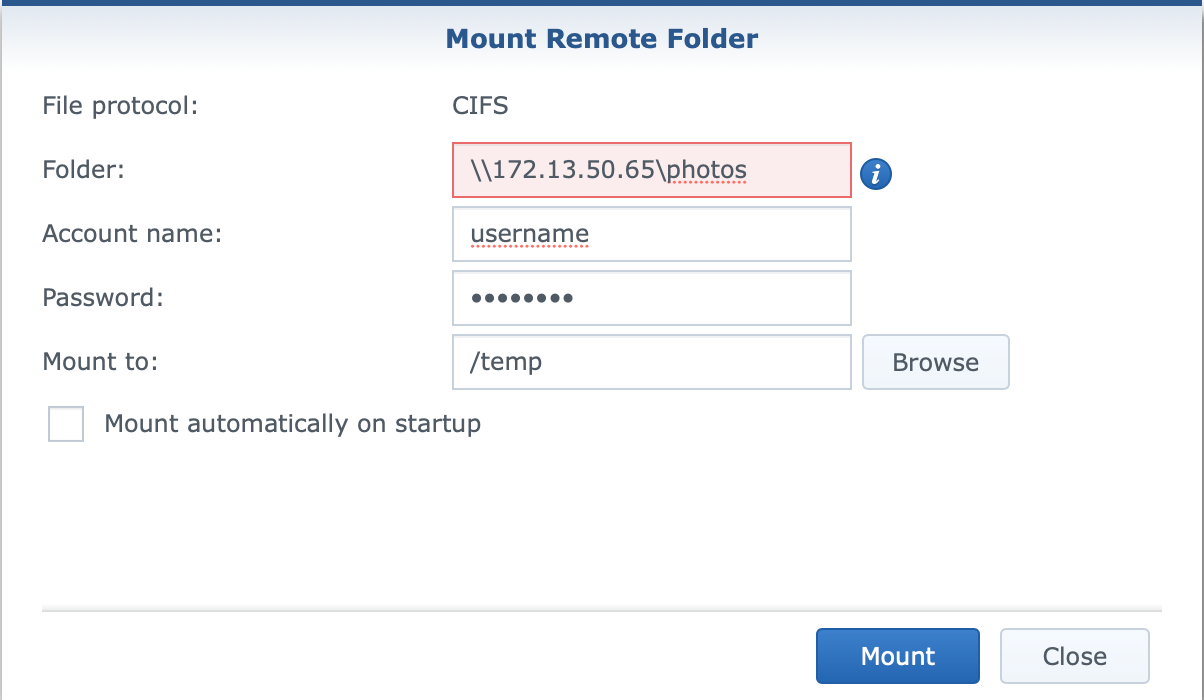
Task: Click the divider line above Mount button
Action: tap(602, 610)
